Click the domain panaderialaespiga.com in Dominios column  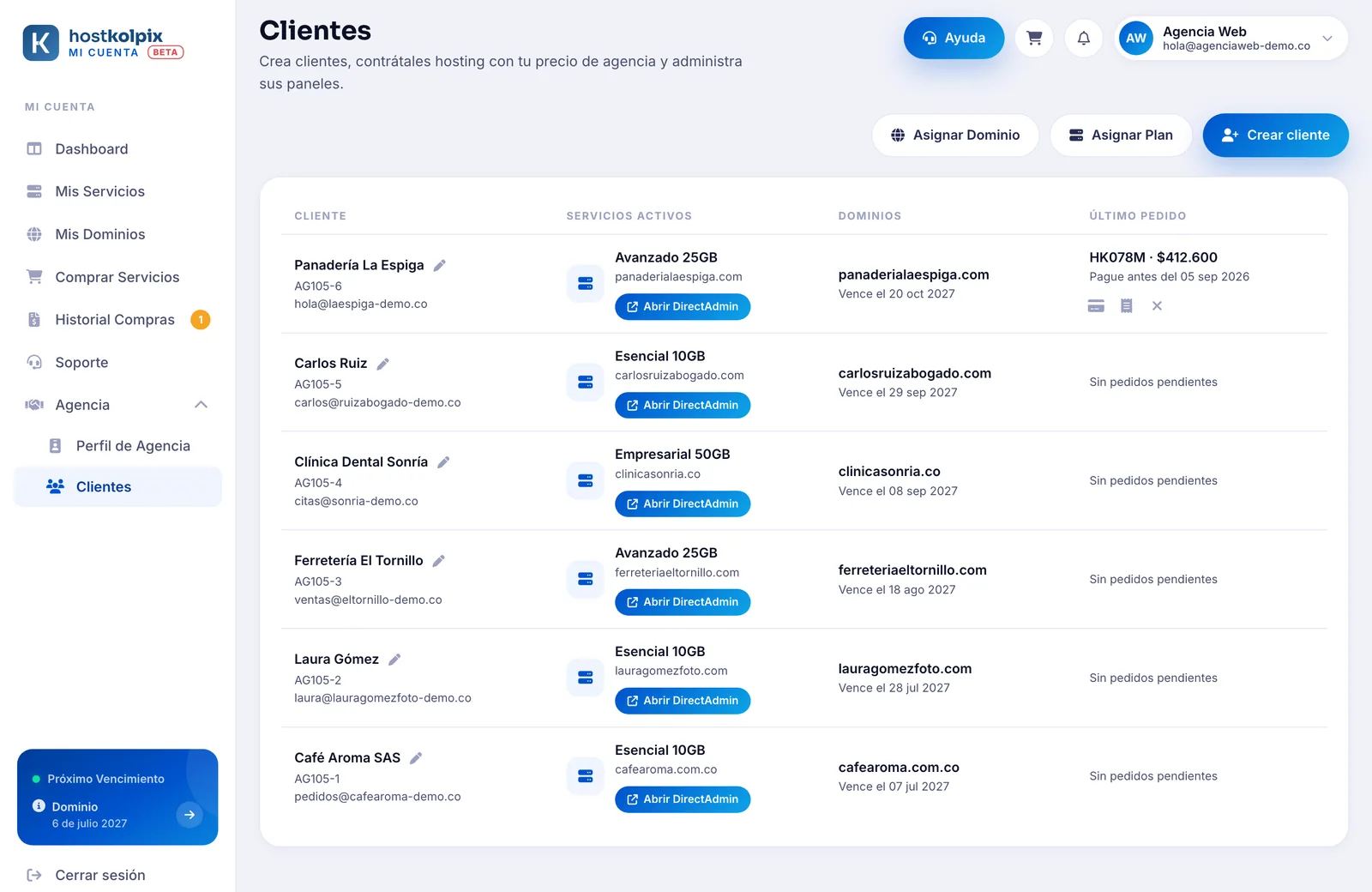(x=913, y=274)
